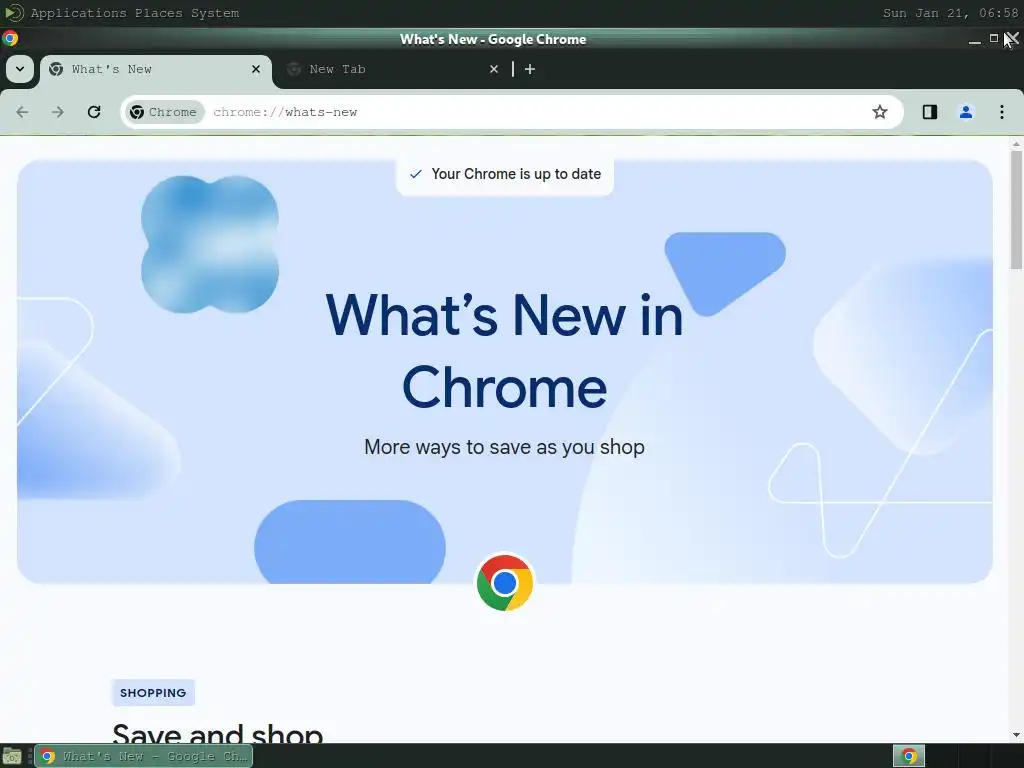Select the What's New taskbar window button
Image resolution: width=1024 pixels, height=768 pixels.
[144, 756]
